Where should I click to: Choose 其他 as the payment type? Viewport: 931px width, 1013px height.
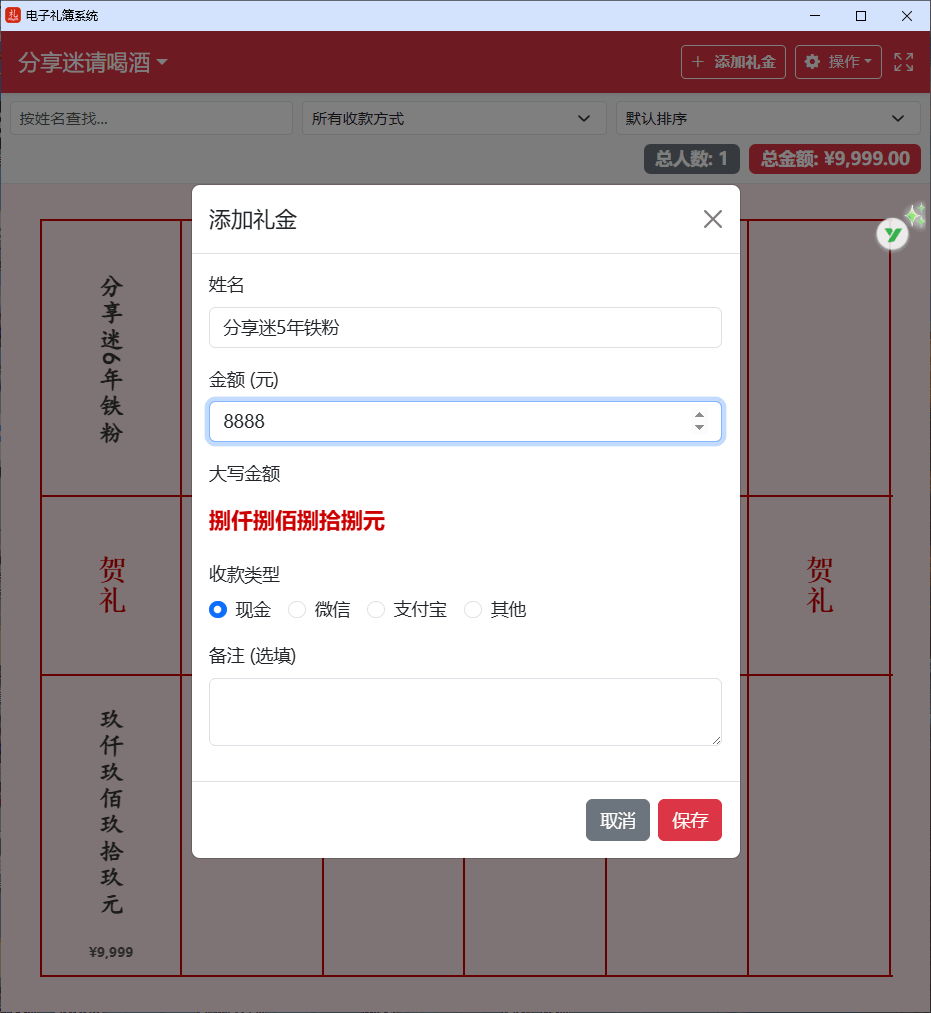tap(472, 609)
